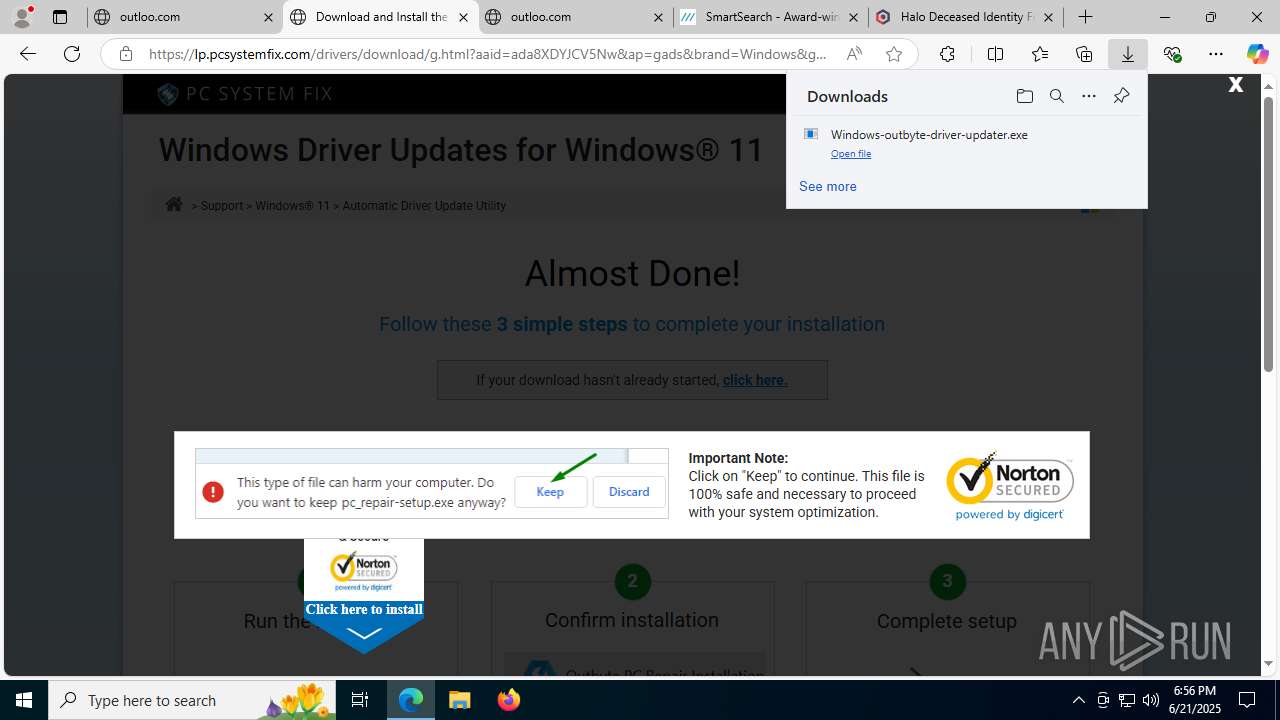Click the home icon in breadcrumb
Viewport: 1280px width, 720px height.
174,204
